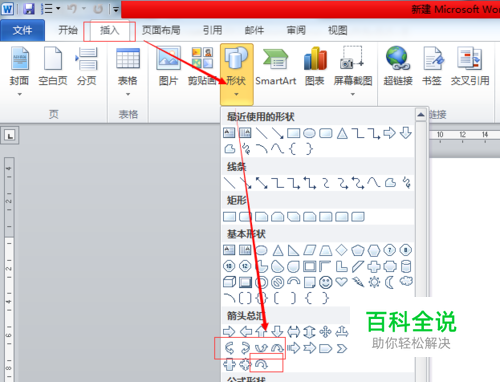Insert a 图片 picture
500x382 pixels.
[x=168, y=66]
